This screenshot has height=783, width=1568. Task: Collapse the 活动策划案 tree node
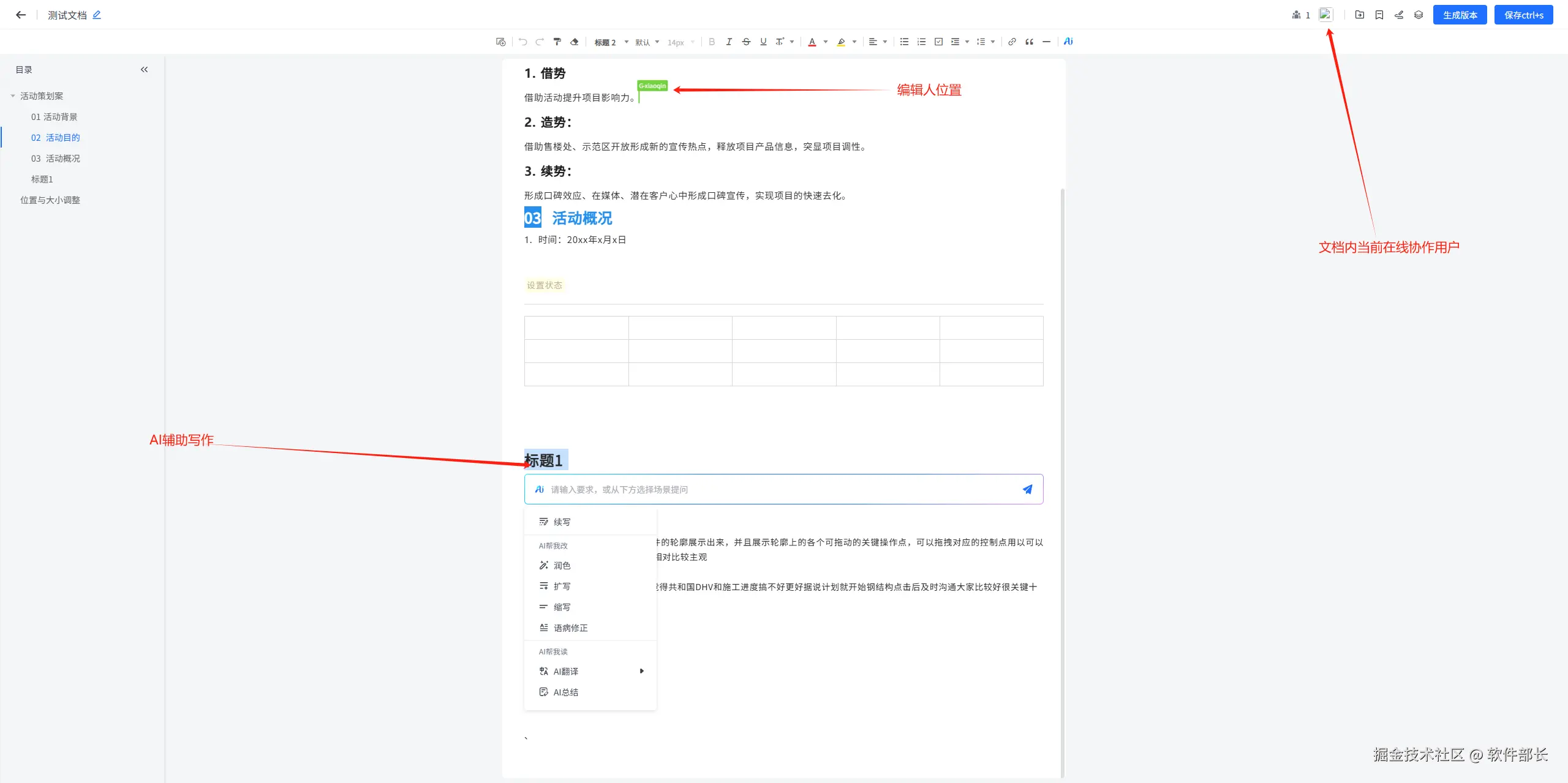click(13, 96)
